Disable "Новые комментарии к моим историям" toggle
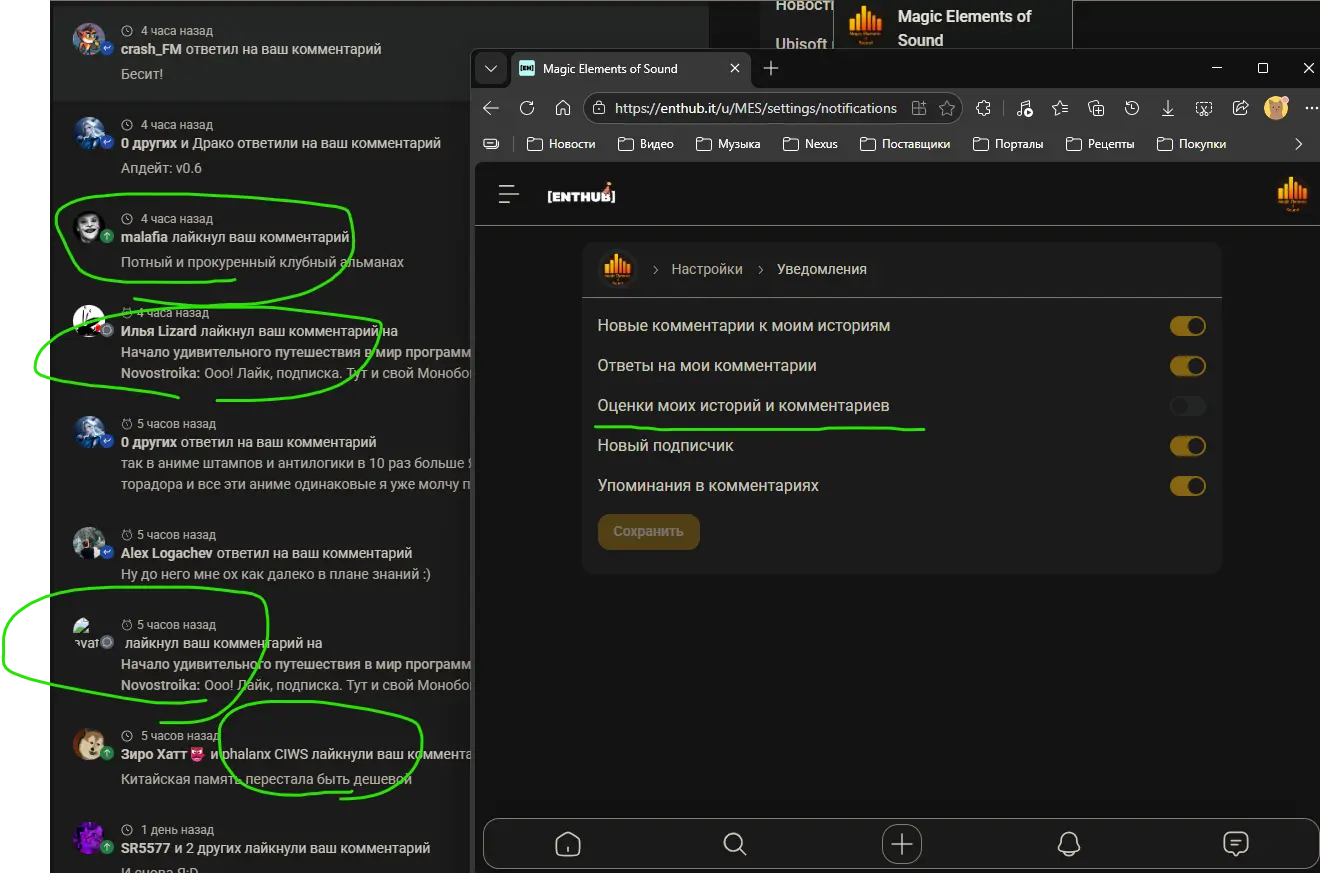 pyautogui.click(x=1187, y=326)
